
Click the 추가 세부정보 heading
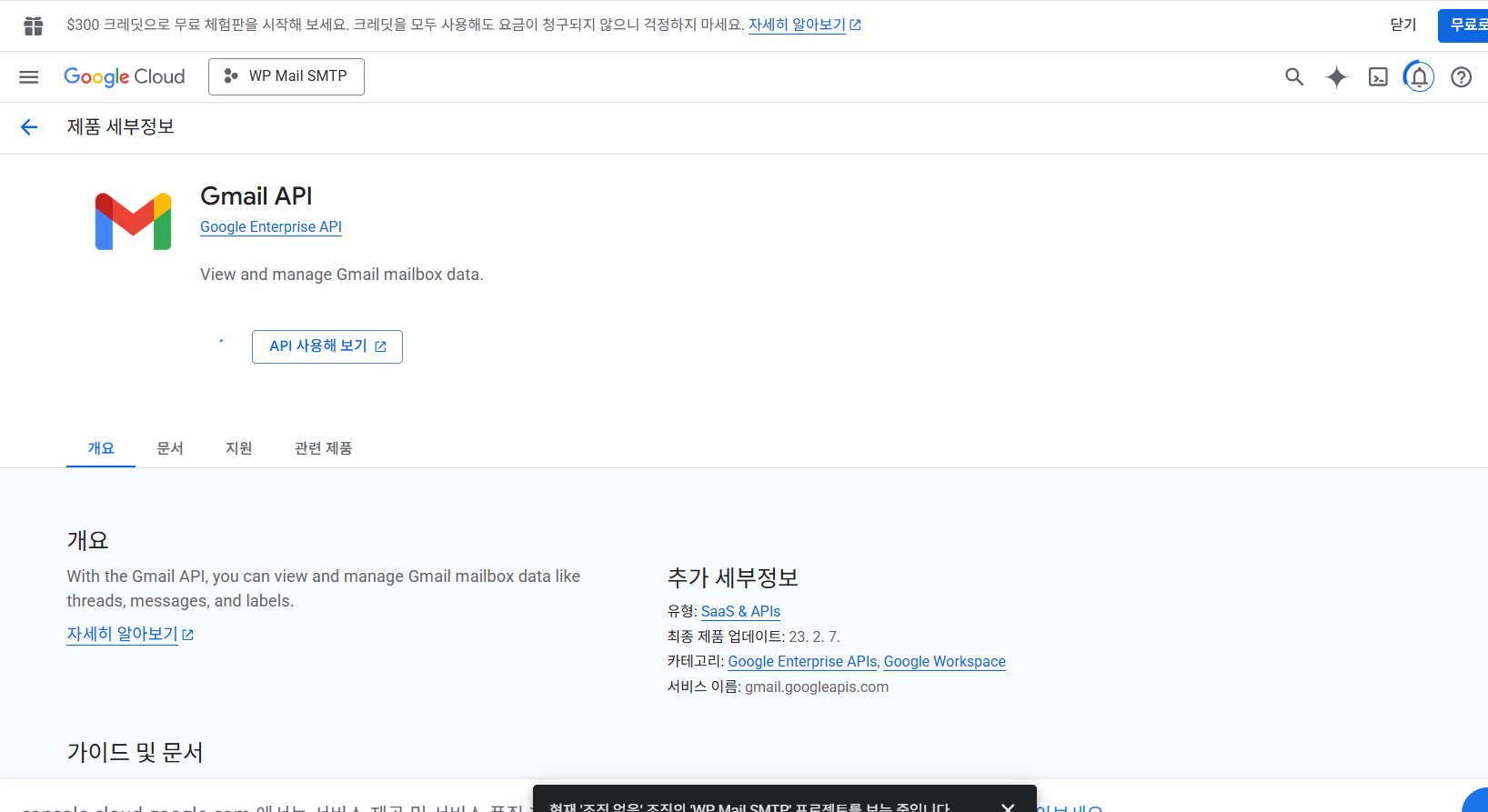pyautogui.click(x=733, y=577)
